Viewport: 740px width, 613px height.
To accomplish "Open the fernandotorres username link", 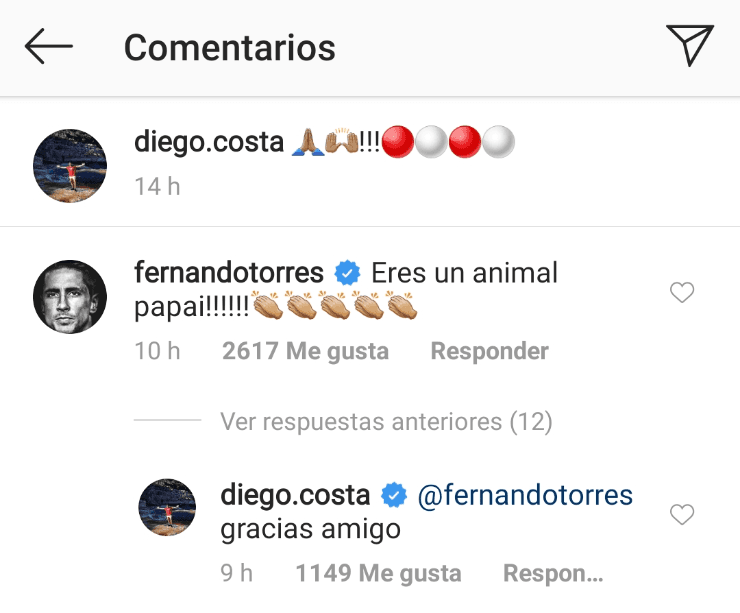I will tap(228, 272).
